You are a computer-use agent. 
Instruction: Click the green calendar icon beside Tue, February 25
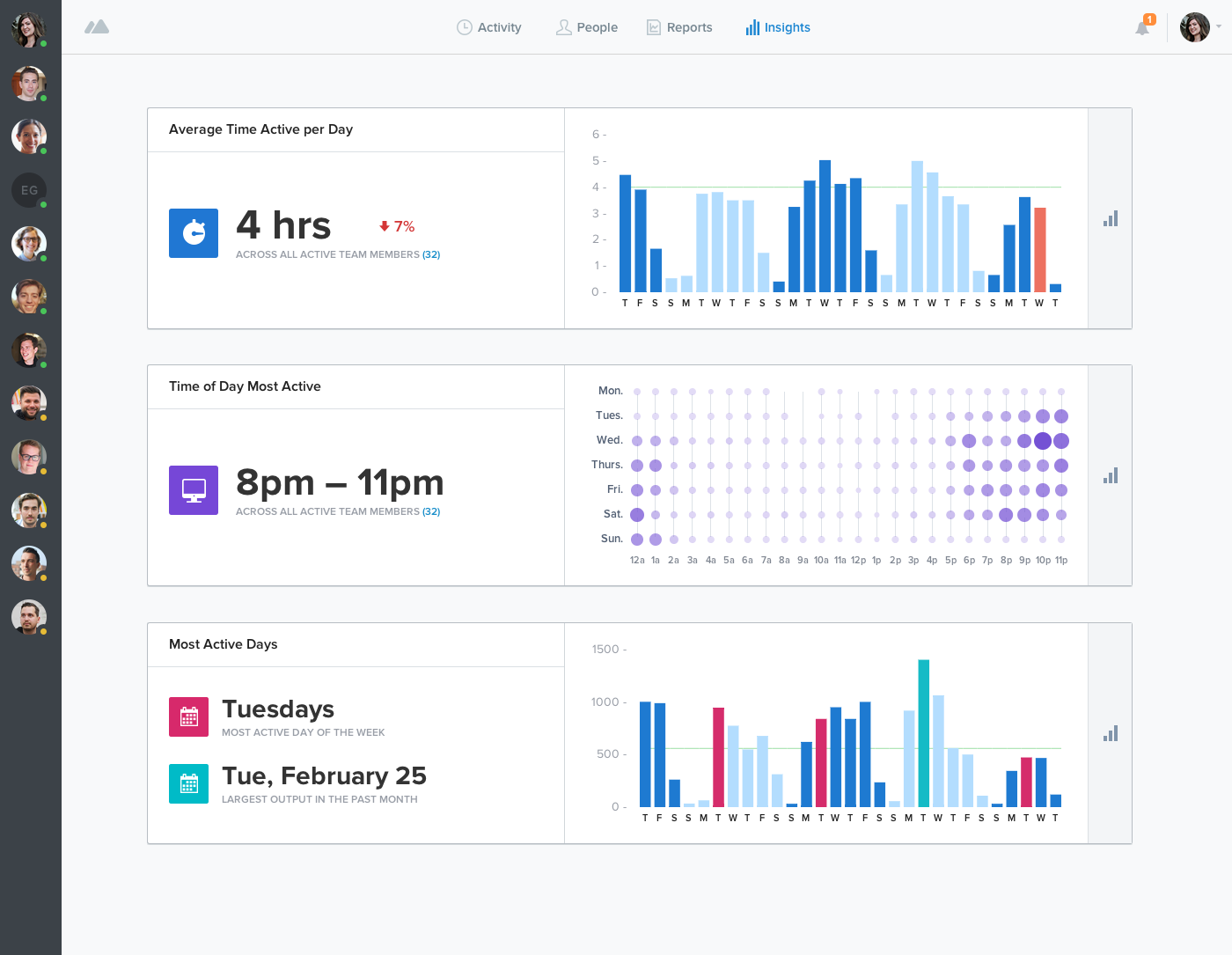tap(188, 783)
